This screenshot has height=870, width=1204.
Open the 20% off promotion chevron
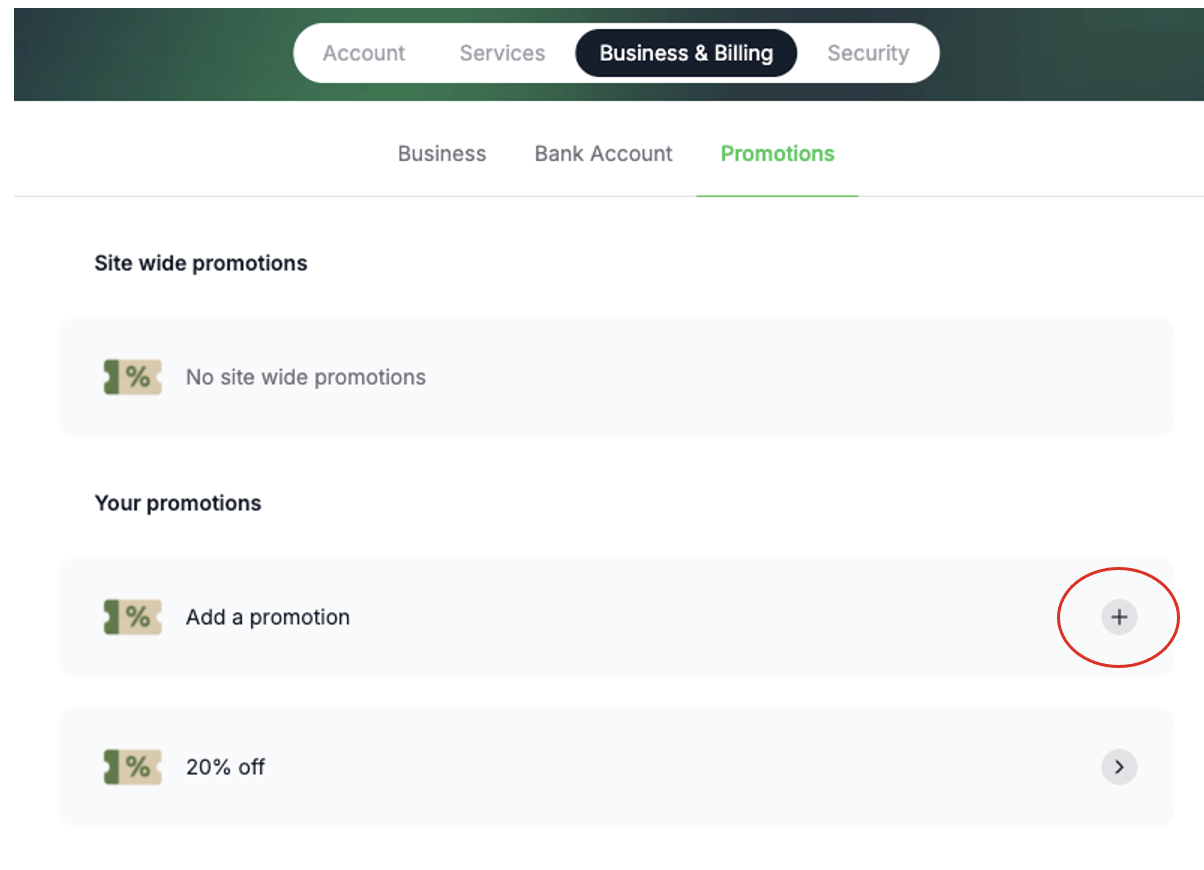point(1119,767)
